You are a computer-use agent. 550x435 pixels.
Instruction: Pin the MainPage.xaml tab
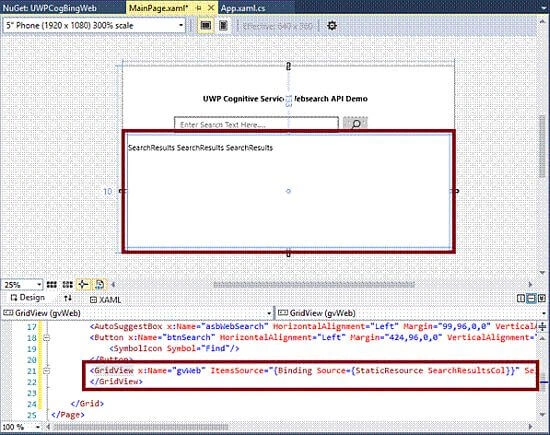pyautogui.click(x=199, y=8)
